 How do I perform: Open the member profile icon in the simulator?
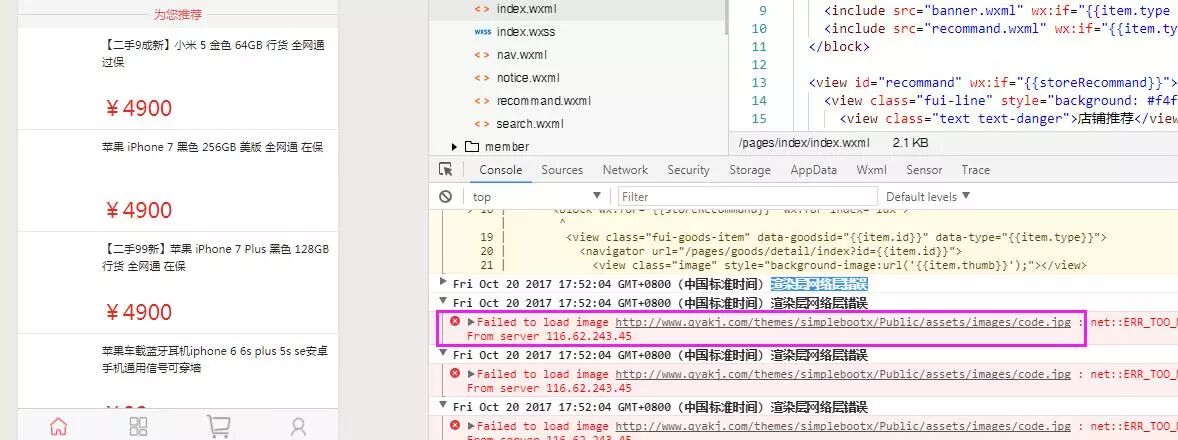[298, 426]
